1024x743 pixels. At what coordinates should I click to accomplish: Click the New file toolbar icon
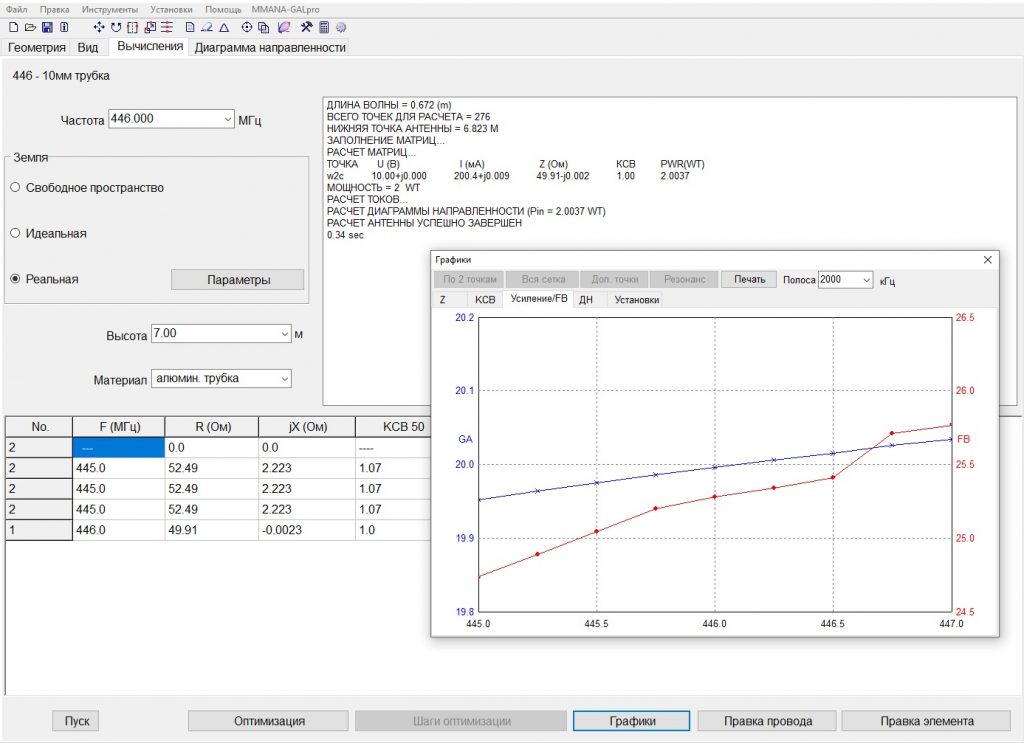(14, 27)
